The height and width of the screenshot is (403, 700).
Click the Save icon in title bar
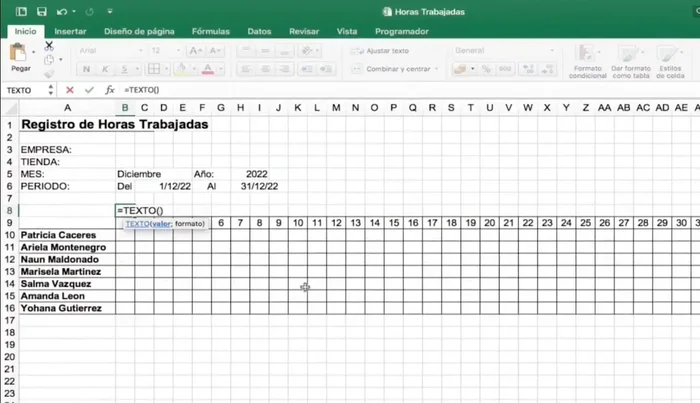42,12
